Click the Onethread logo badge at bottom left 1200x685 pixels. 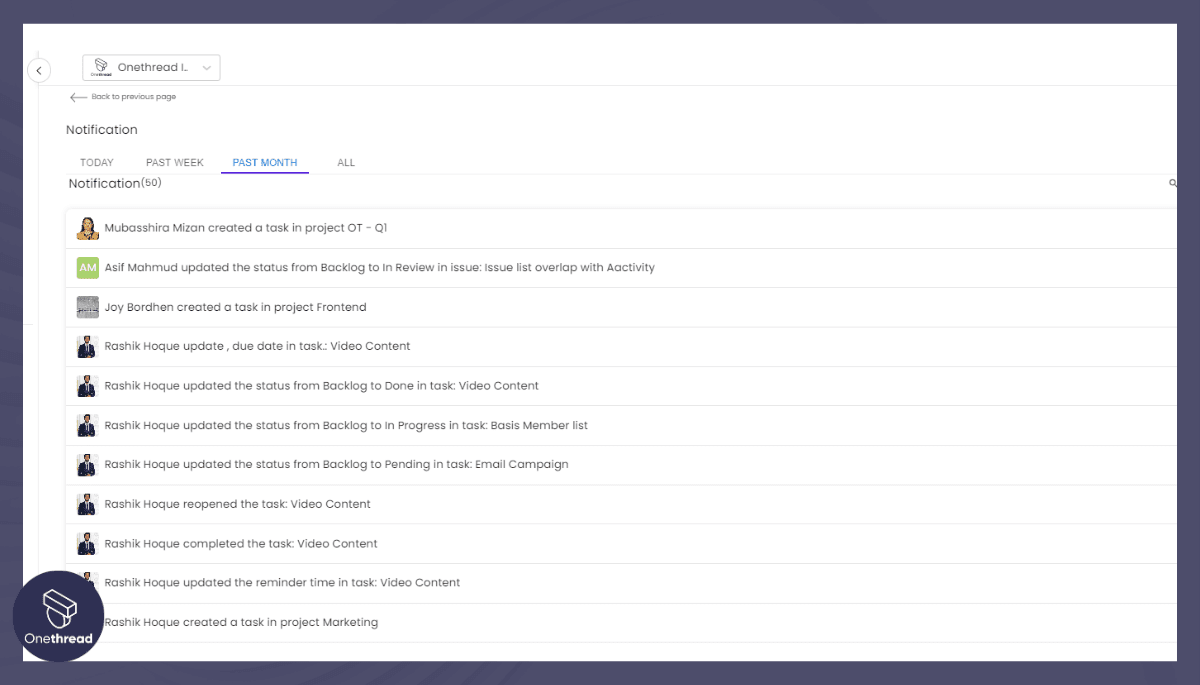[58, 616]
